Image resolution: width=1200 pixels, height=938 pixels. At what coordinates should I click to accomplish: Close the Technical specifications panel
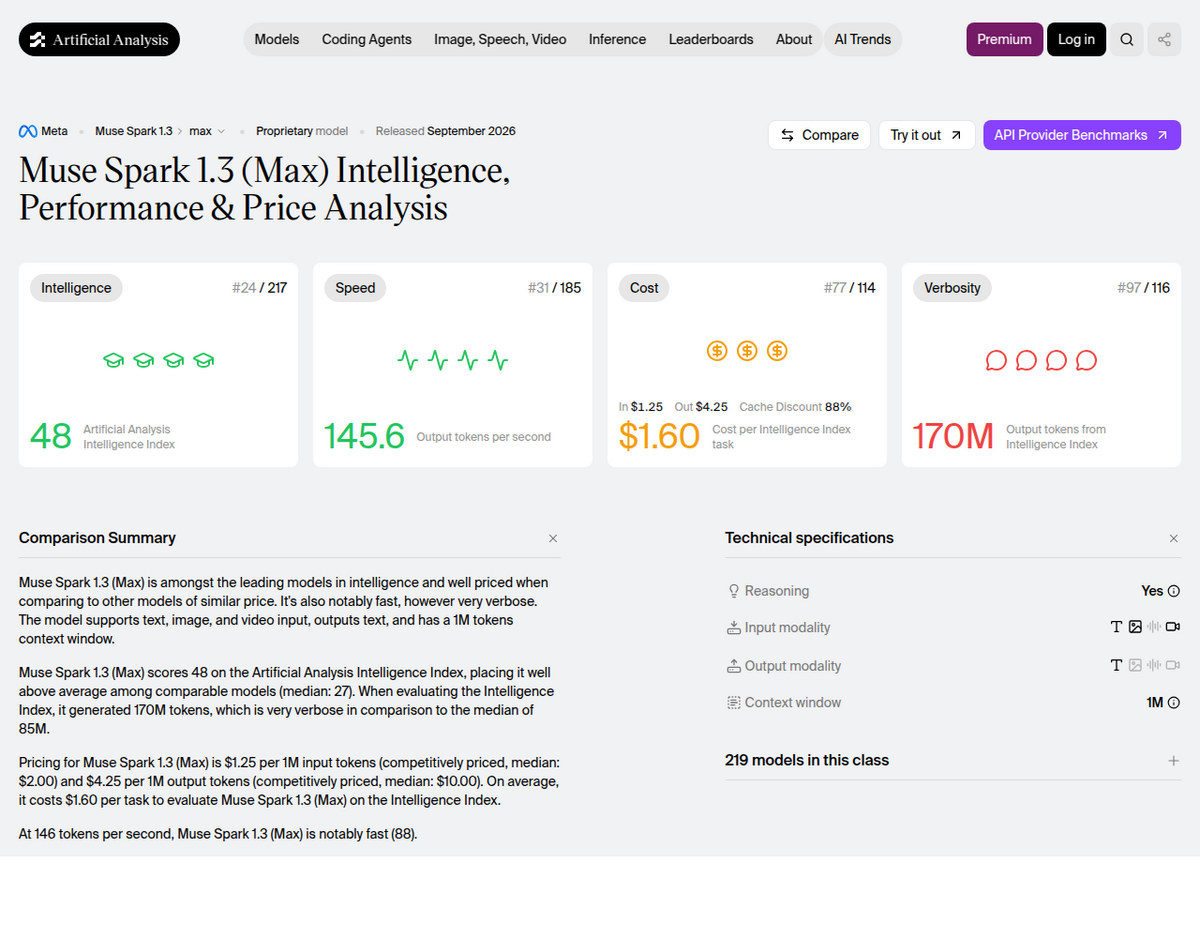1174,538
